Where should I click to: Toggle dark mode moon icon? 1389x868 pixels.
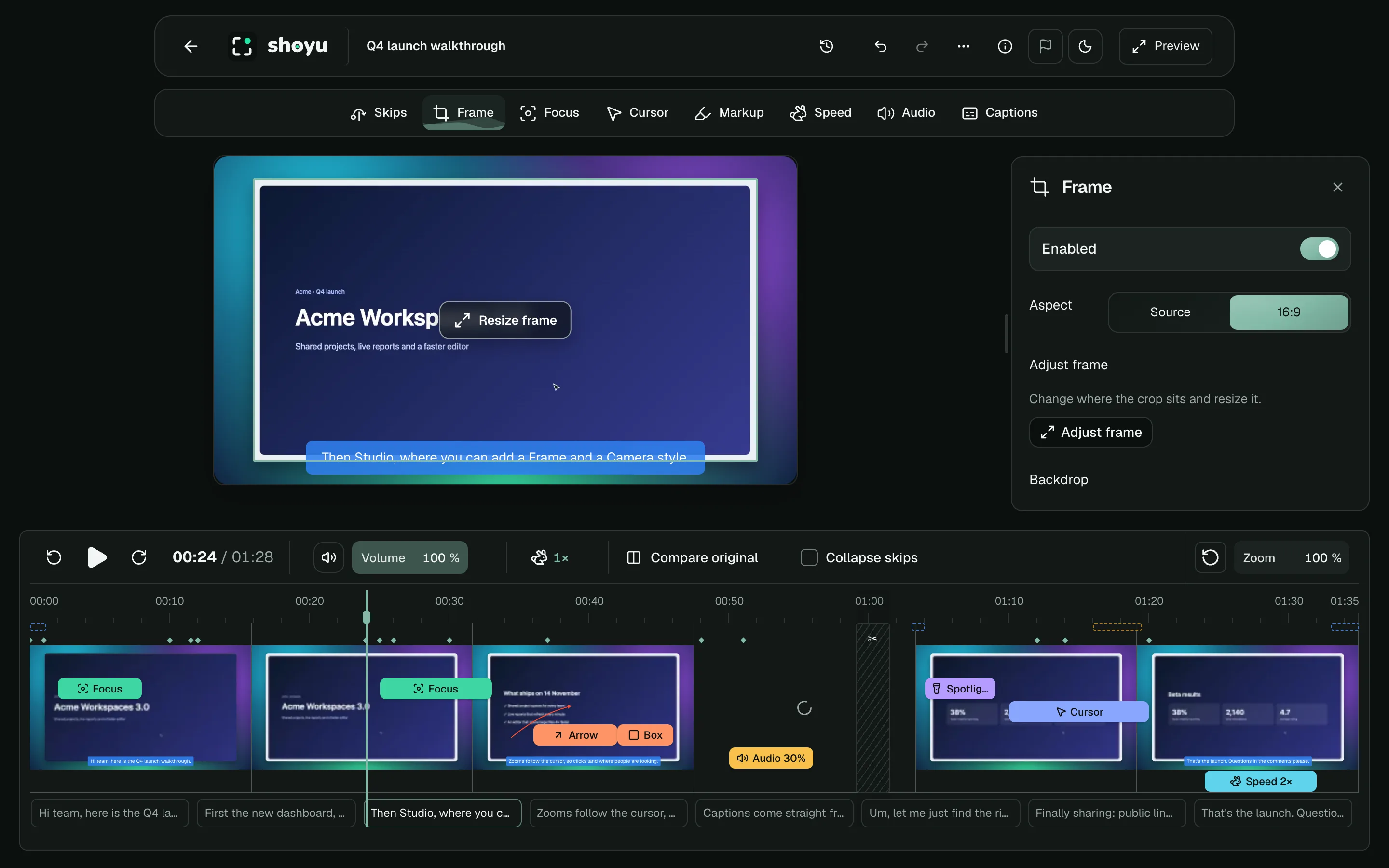click(x=1085, y=46)
